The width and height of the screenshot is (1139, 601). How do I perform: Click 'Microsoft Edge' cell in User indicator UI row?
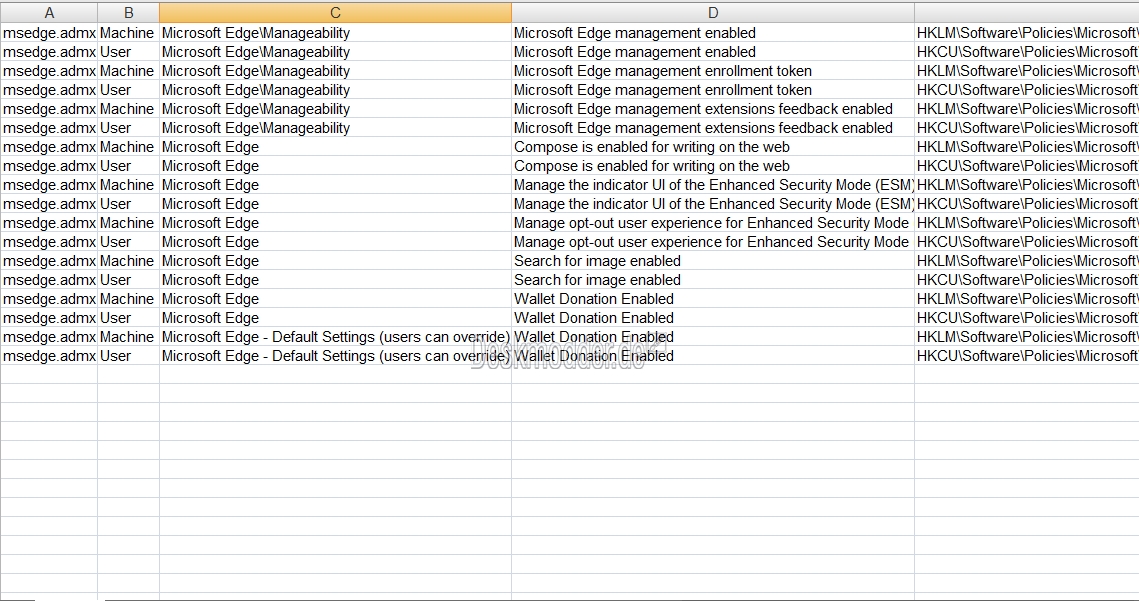click(335, 203)
